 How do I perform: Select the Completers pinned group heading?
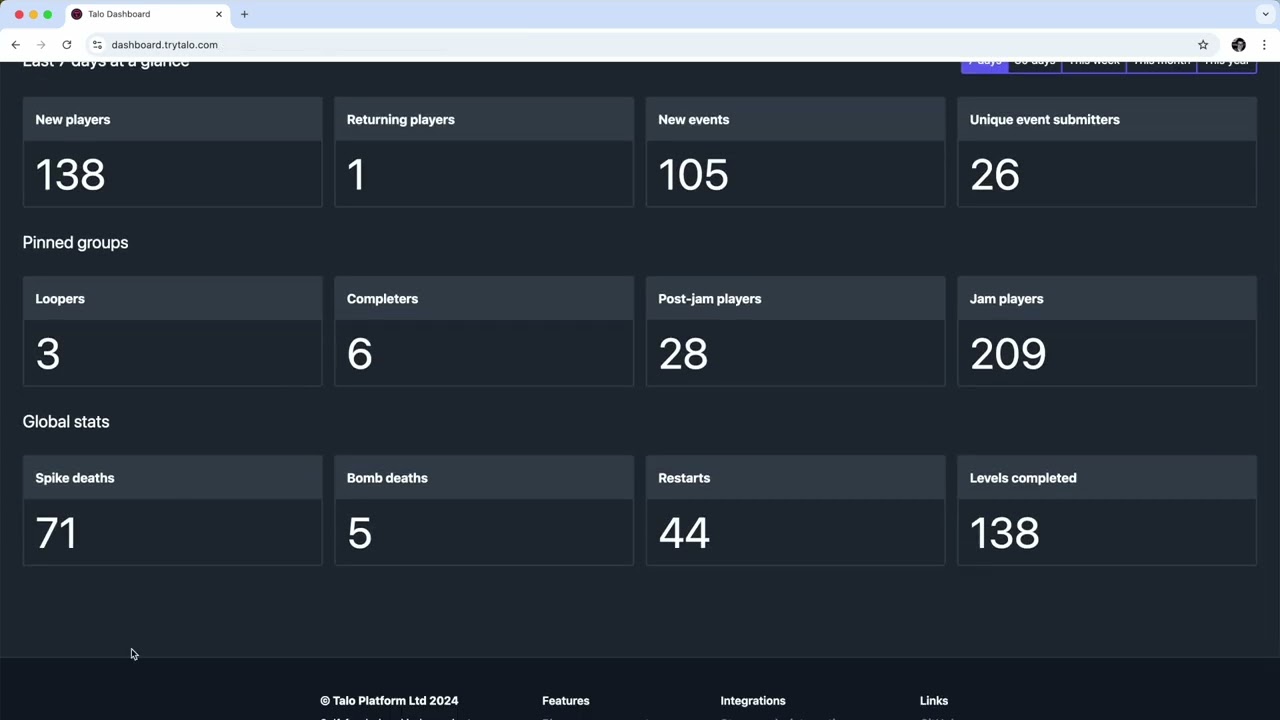tap(382, 299)
